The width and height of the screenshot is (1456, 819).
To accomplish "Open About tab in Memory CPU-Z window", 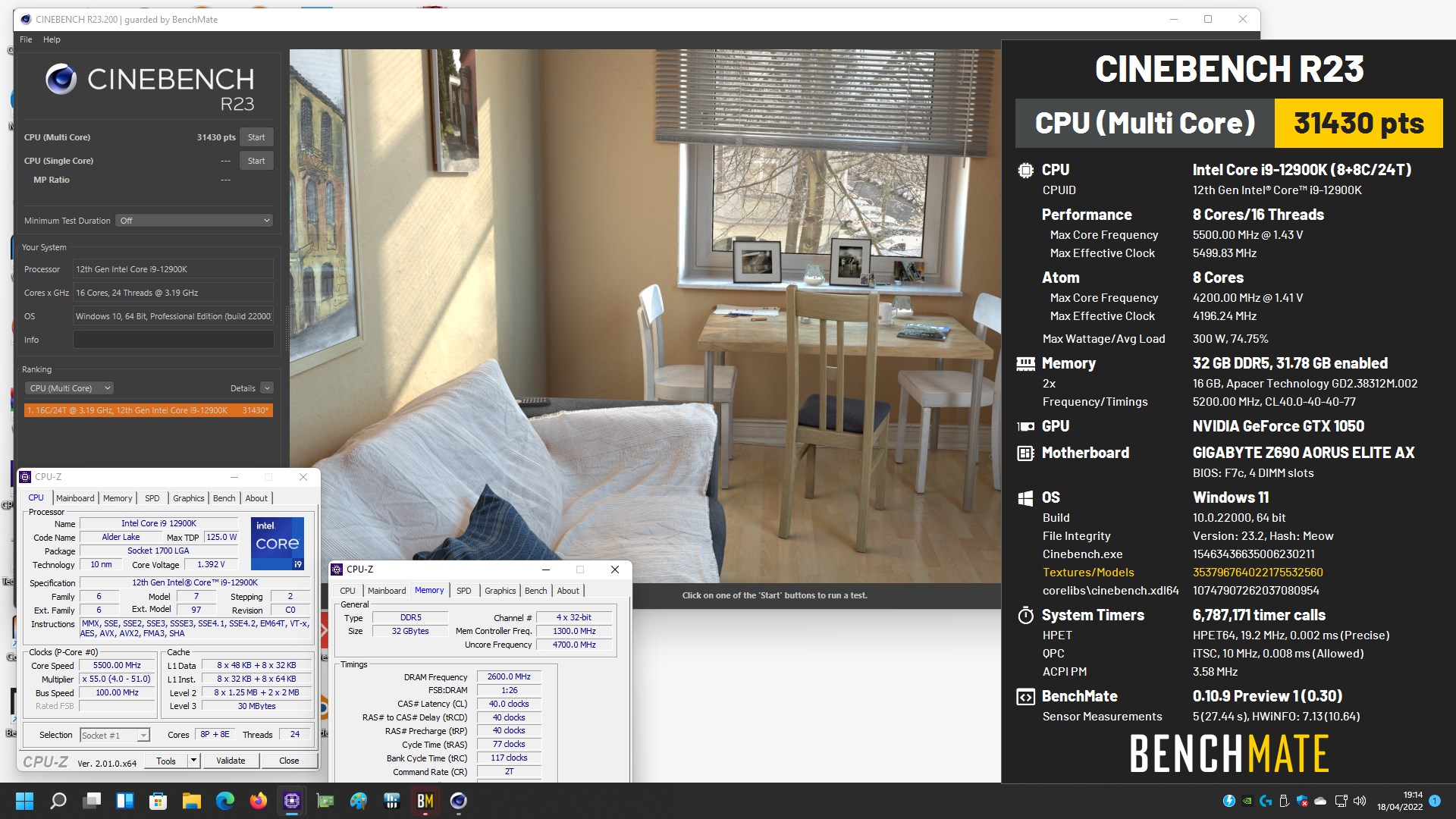I will (568, 591).
